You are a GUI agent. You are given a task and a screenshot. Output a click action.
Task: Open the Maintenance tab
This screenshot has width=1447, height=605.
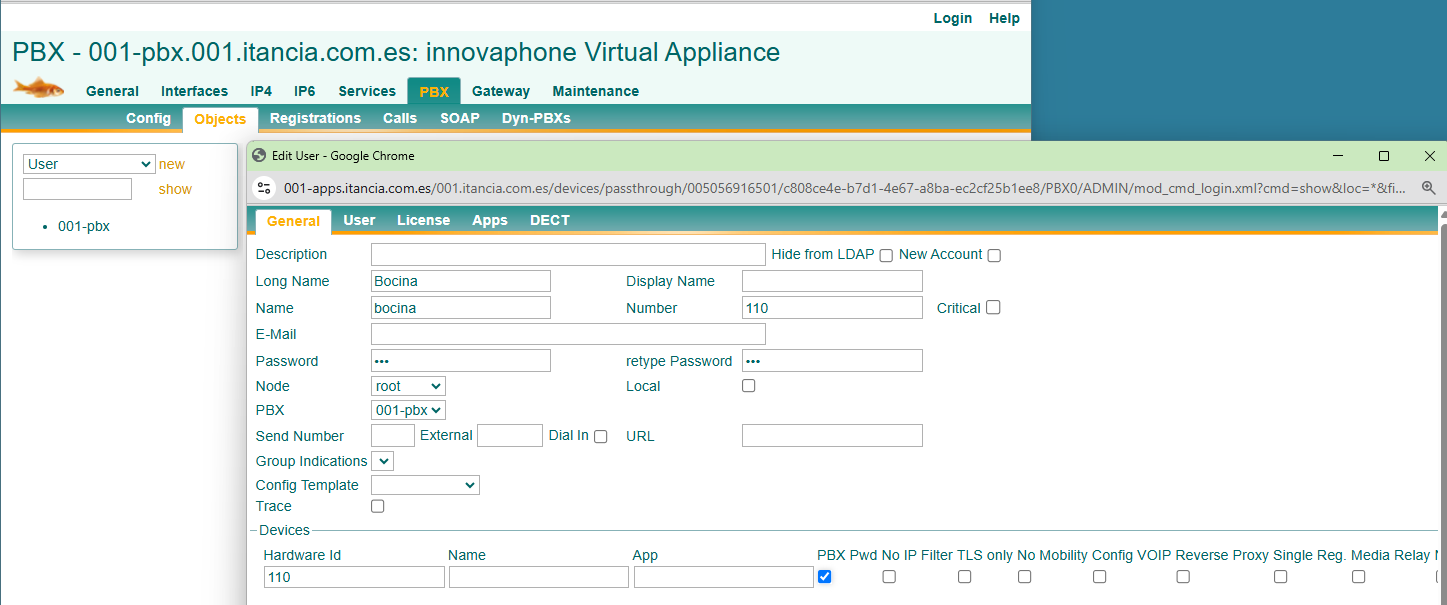click(595, 91)
